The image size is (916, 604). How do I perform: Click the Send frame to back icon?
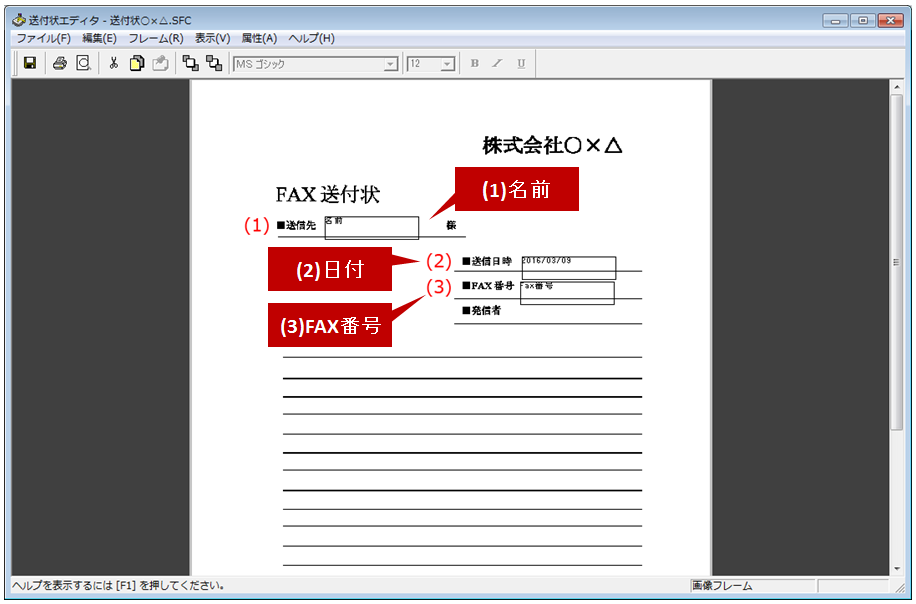(x=214, y=63)
